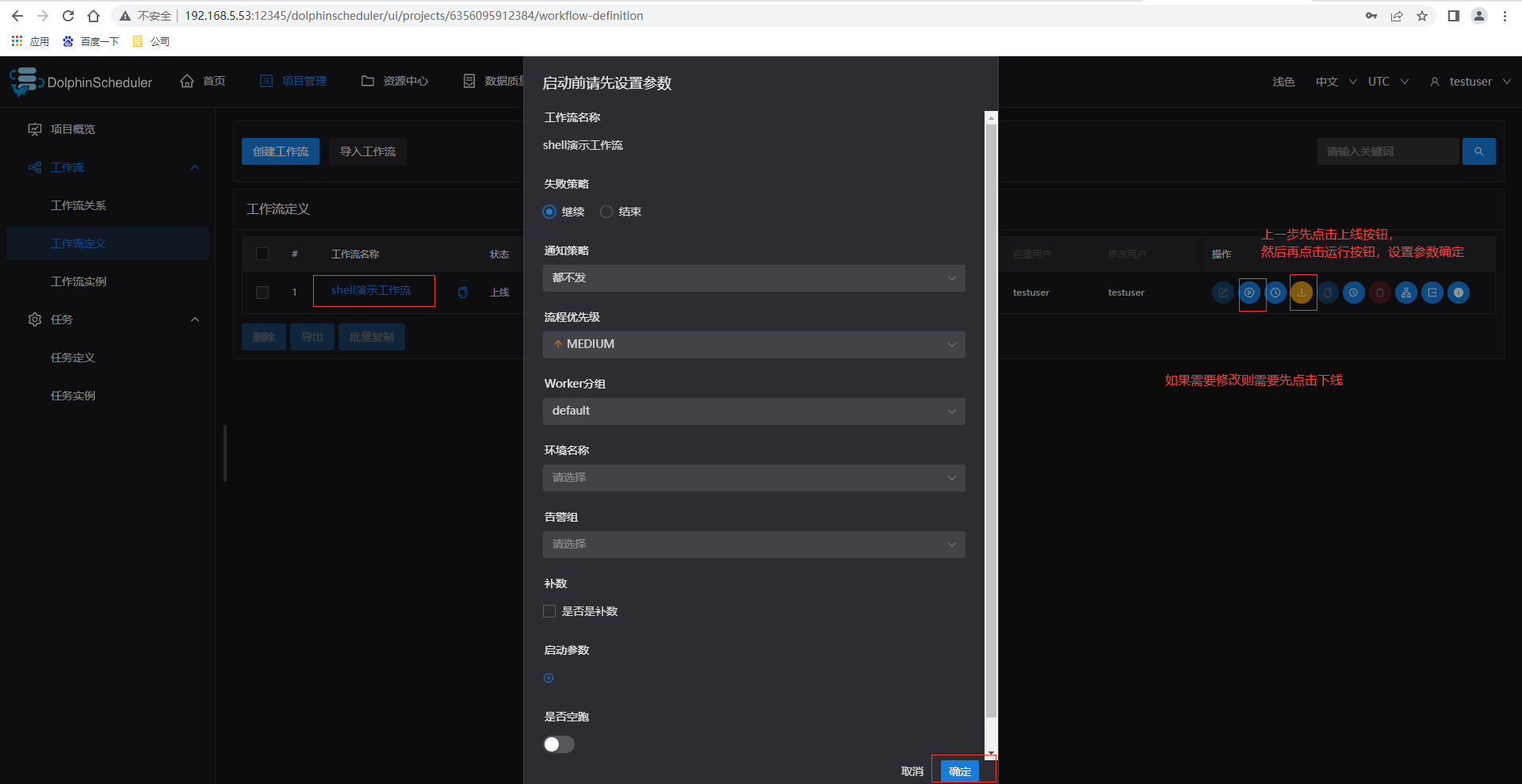Open the 流程优先级 MEDIUM dropdown
Screen dimensions: 1522x784
click(x=754, y=345)
